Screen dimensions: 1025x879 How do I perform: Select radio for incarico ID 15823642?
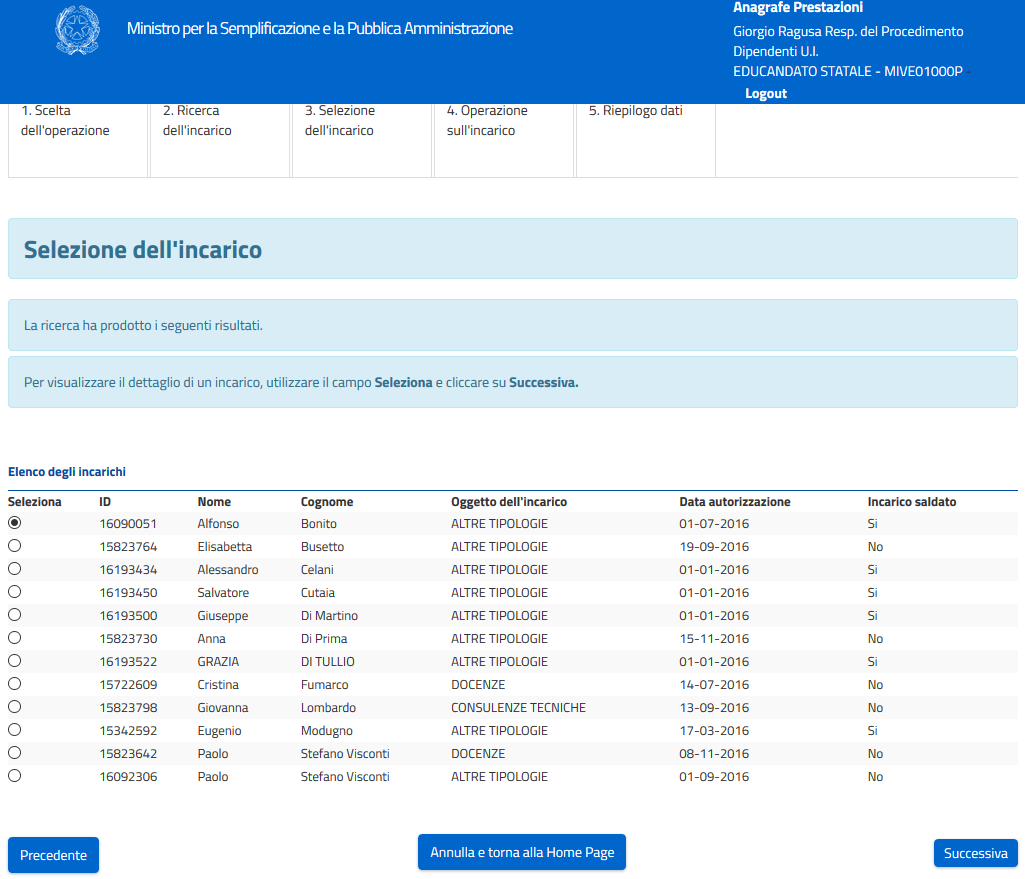coord(15,753)
